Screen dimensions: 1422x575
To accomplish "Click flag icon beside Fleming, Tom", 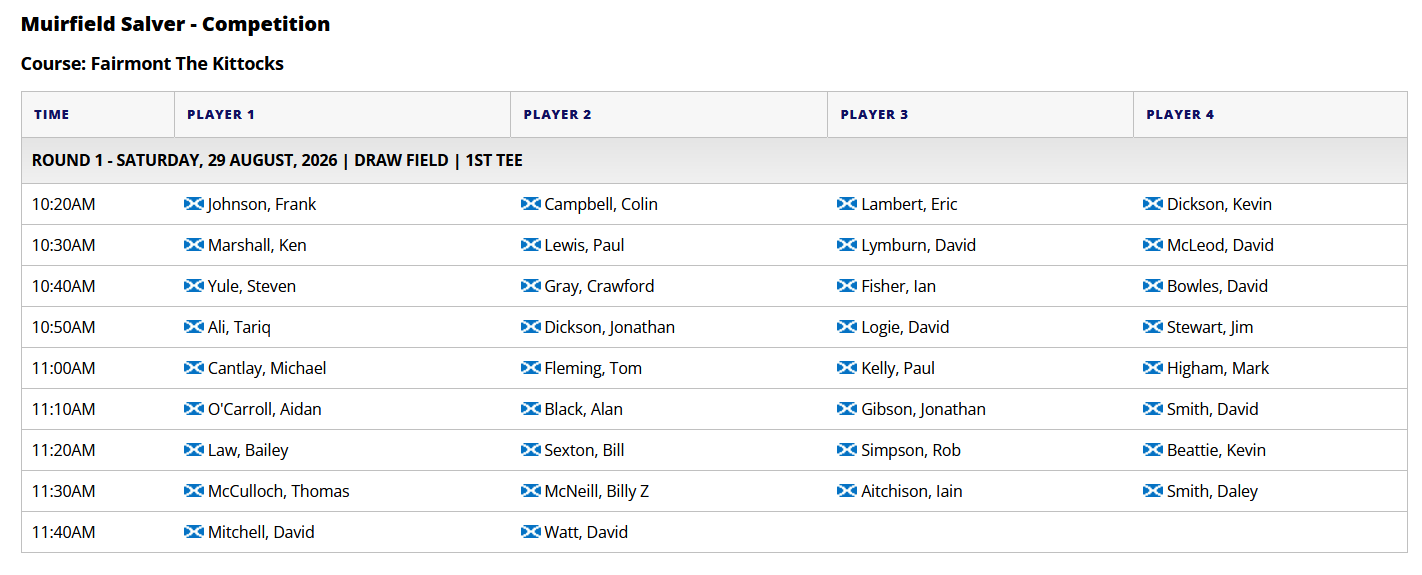I will coord(531,368).
